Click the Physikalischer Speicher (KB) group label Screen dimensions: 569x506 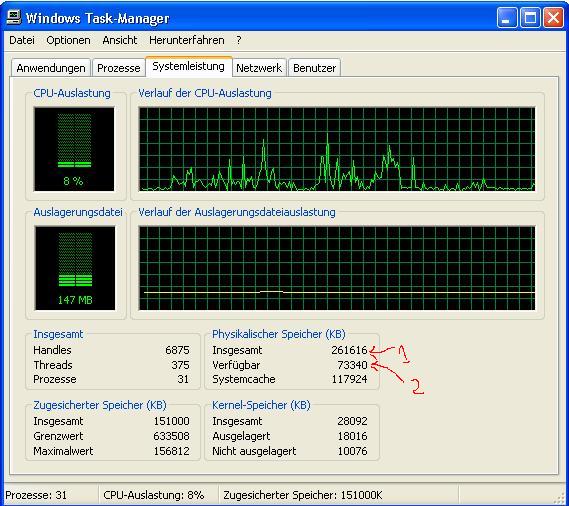(x=279, y=334)
